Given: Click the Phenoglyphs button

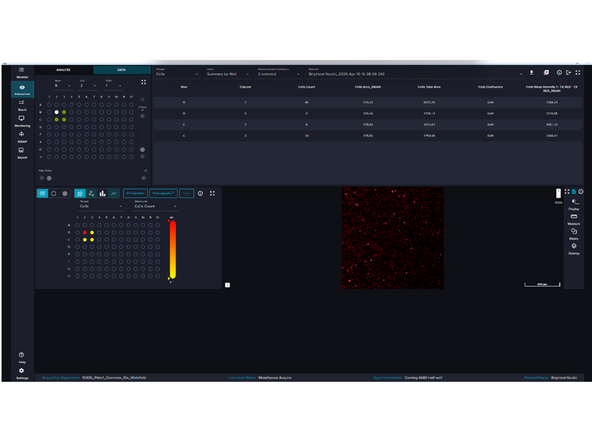Looking at the screenshot, I should pos(163,193).
